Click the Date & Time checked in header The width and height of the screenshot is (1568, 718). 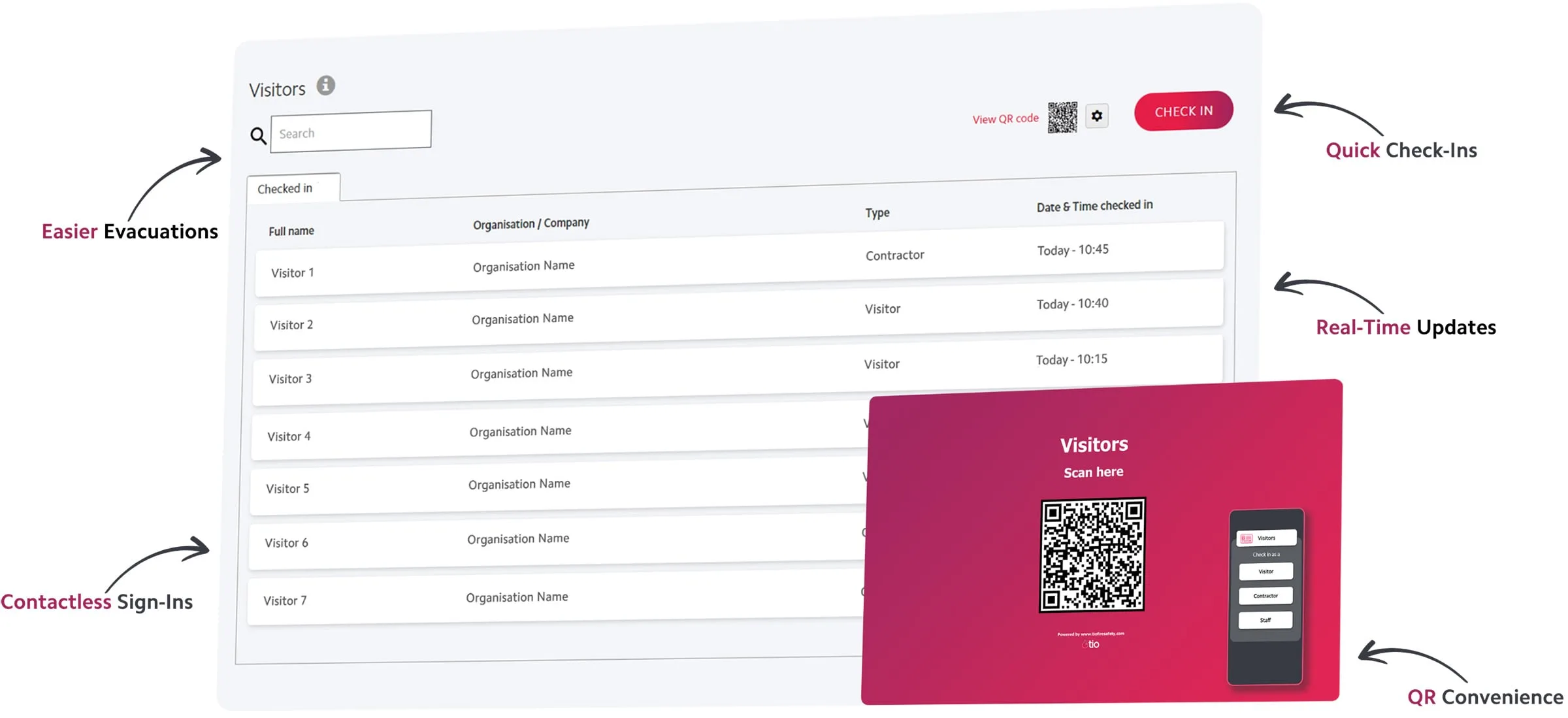coord(1095,206)
